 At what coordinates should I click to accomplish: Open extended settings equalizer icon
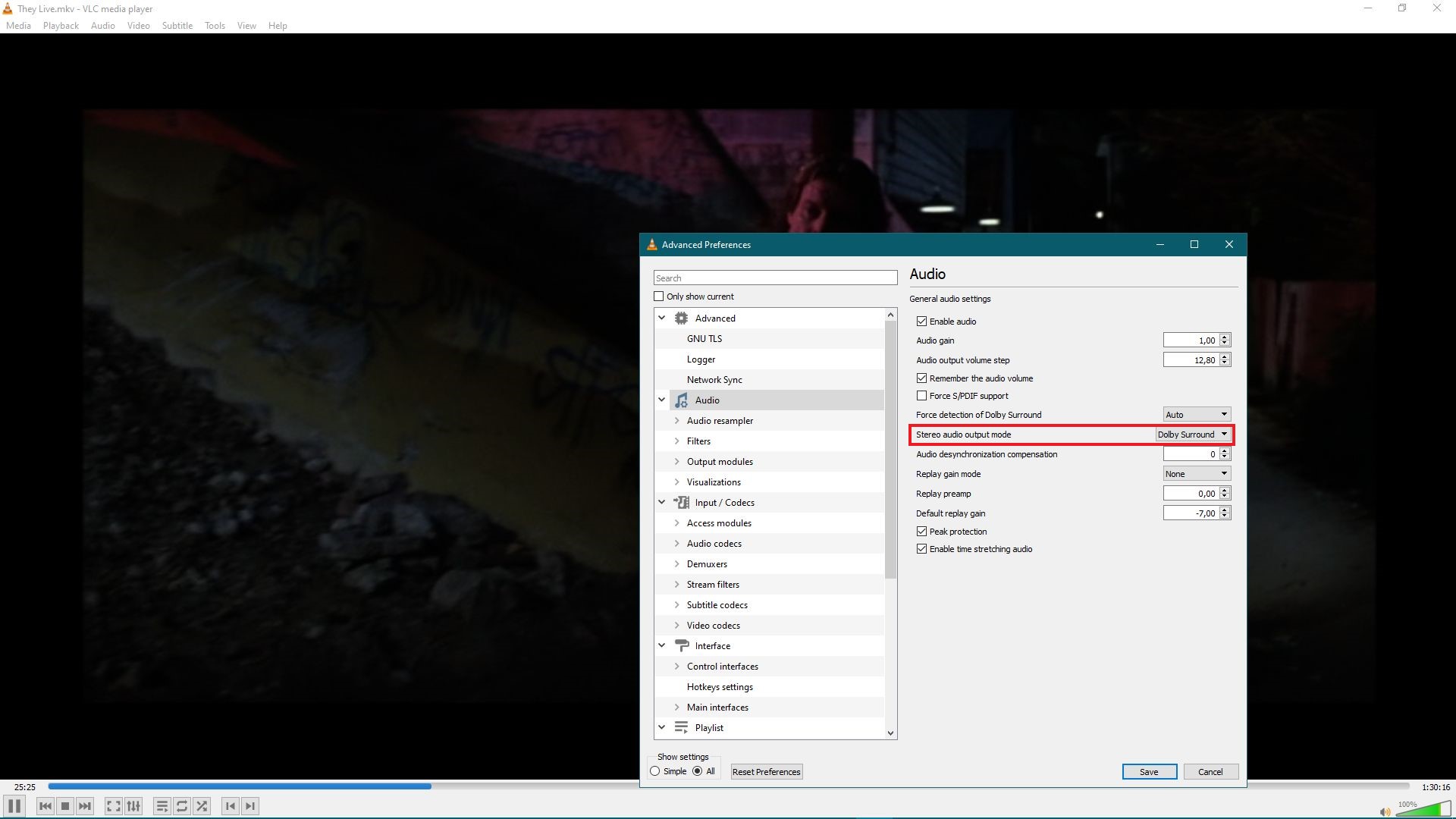pyautogui.click(x=133, y=806)
